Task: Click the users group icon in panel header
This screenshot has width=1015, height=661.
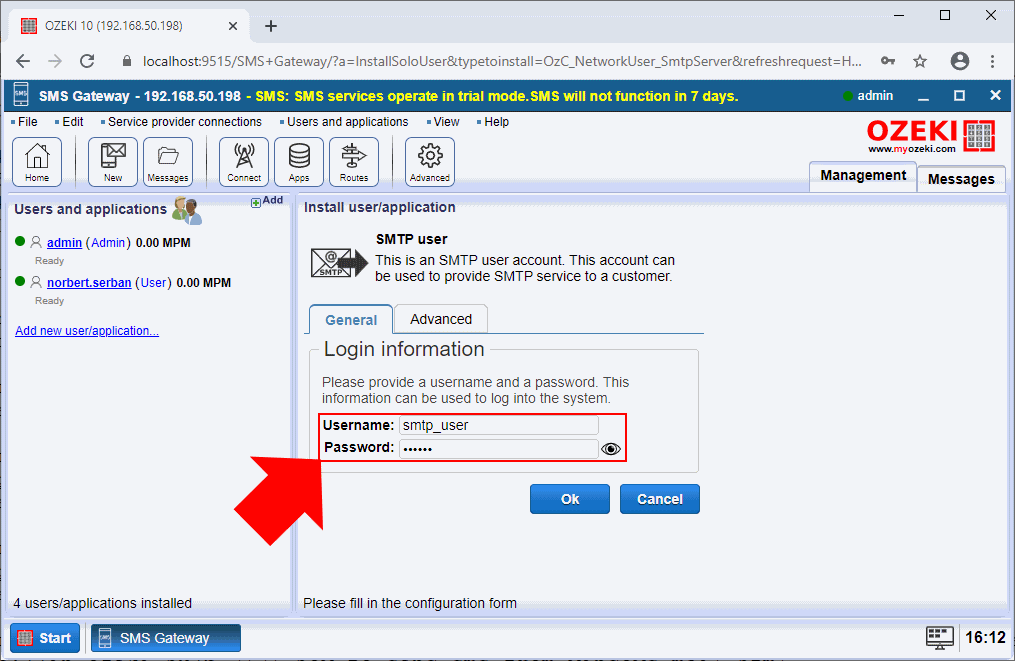Action: (x=187, y=210)
